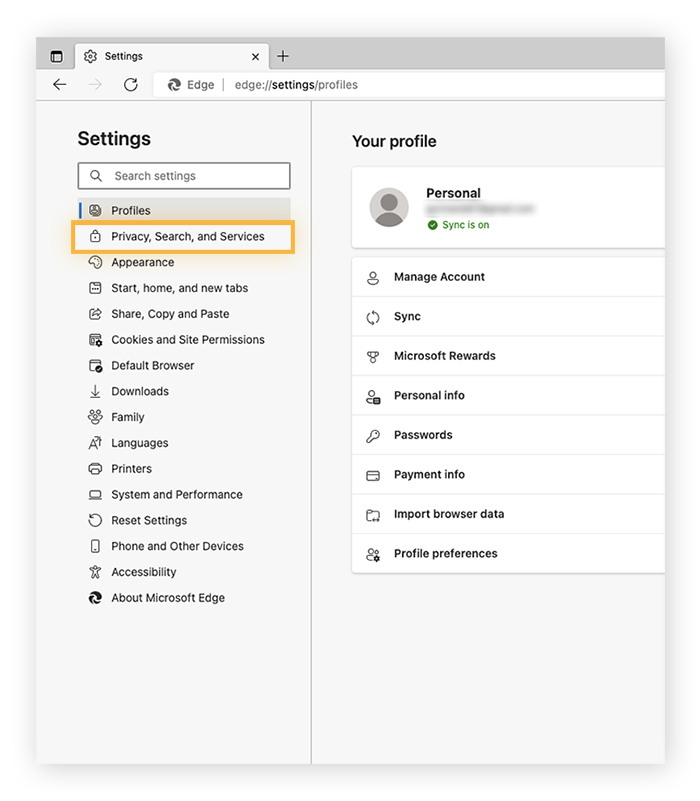This screenshot has height=801, width=700.
Task: Open the Passwords section
Action: (x=424, y=435)
